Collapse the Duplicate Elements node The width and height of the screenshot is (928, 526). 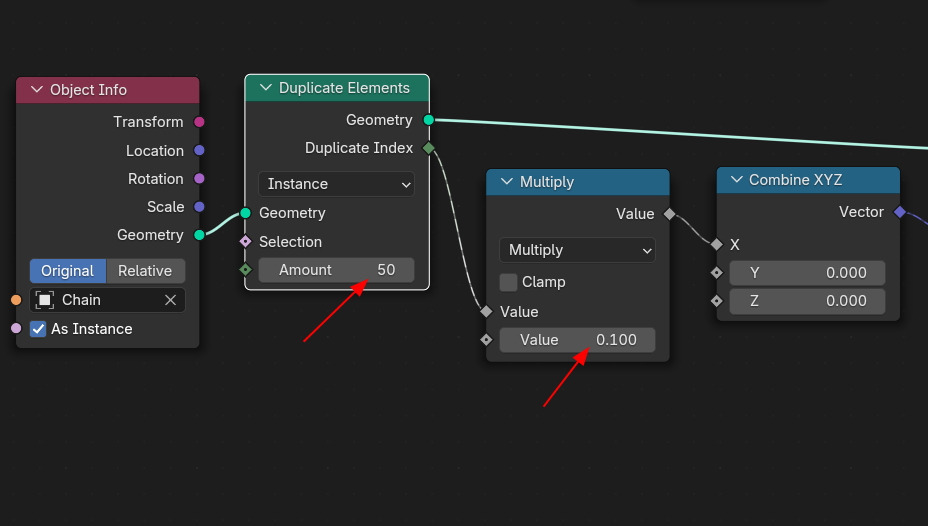point(266,88)
